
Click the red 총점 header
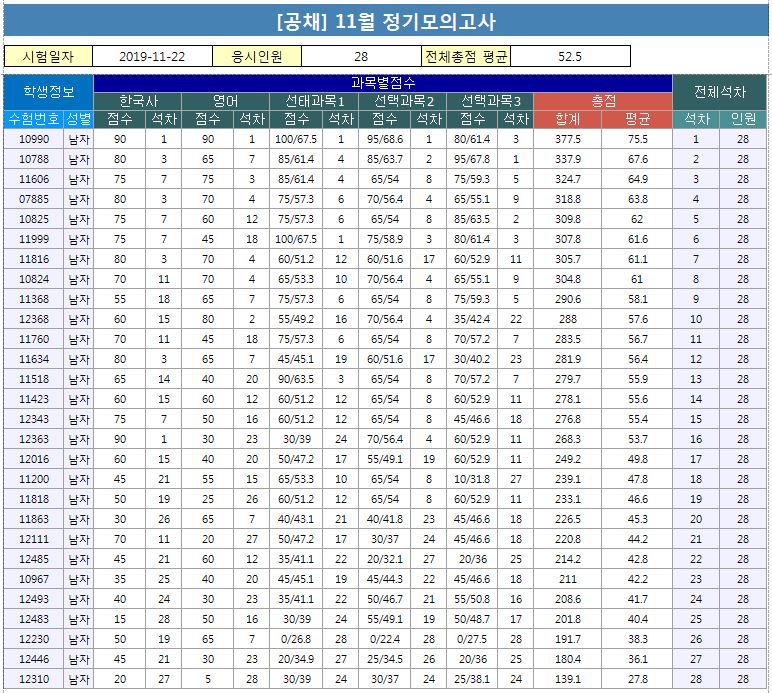(x=603, y=101)
